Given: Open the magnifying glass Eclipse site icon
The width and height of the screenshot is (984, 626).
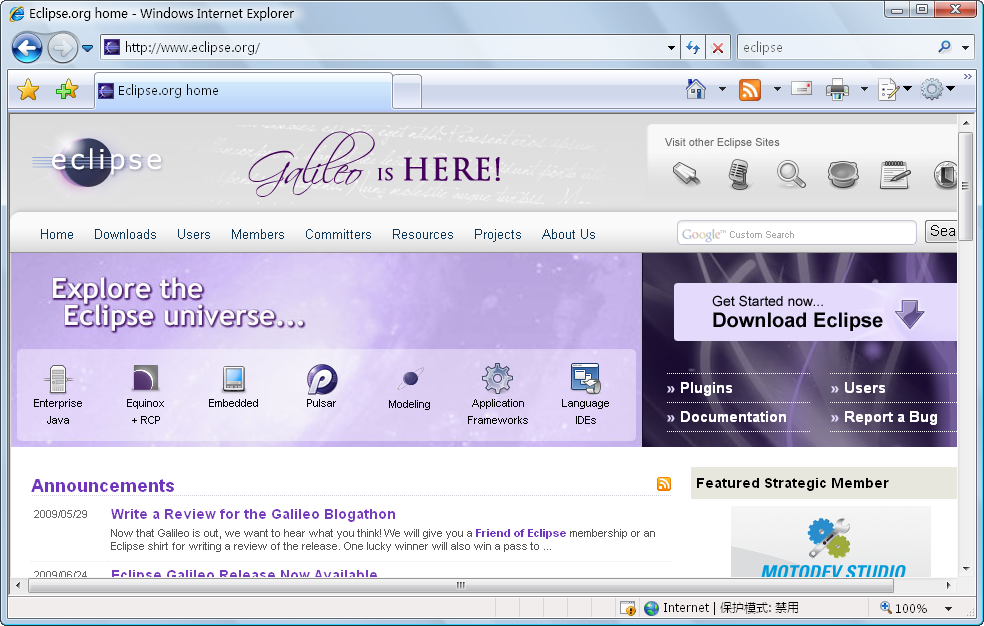Looking at the screenshot, I should (791, 174).
